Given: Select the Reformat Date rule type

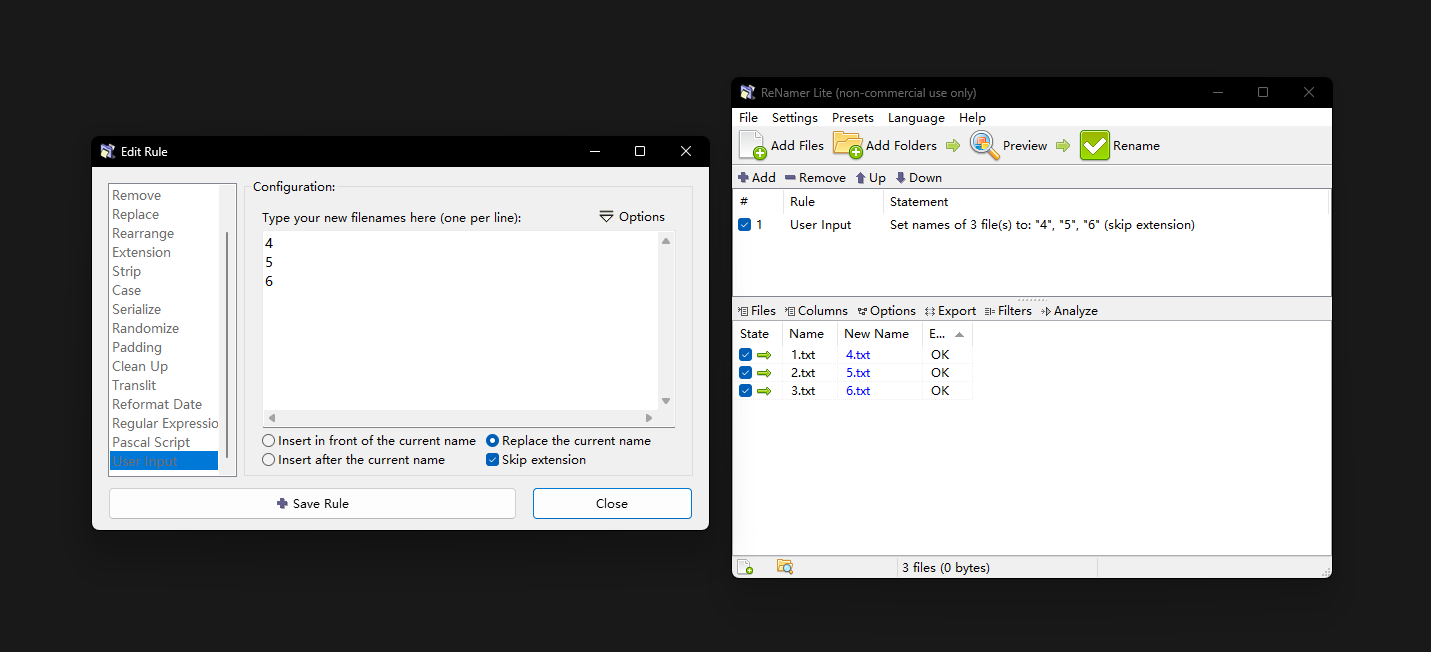Looking at the screenshot, I should 164,404.
